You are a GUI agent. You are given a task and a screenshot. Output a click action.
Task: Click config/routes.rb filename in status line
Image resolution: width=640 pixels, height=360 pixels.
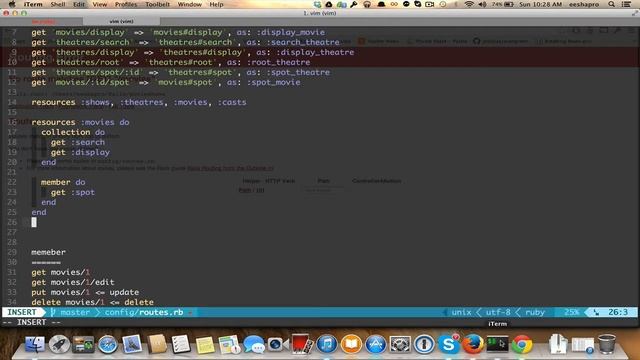tap(144, 312)
